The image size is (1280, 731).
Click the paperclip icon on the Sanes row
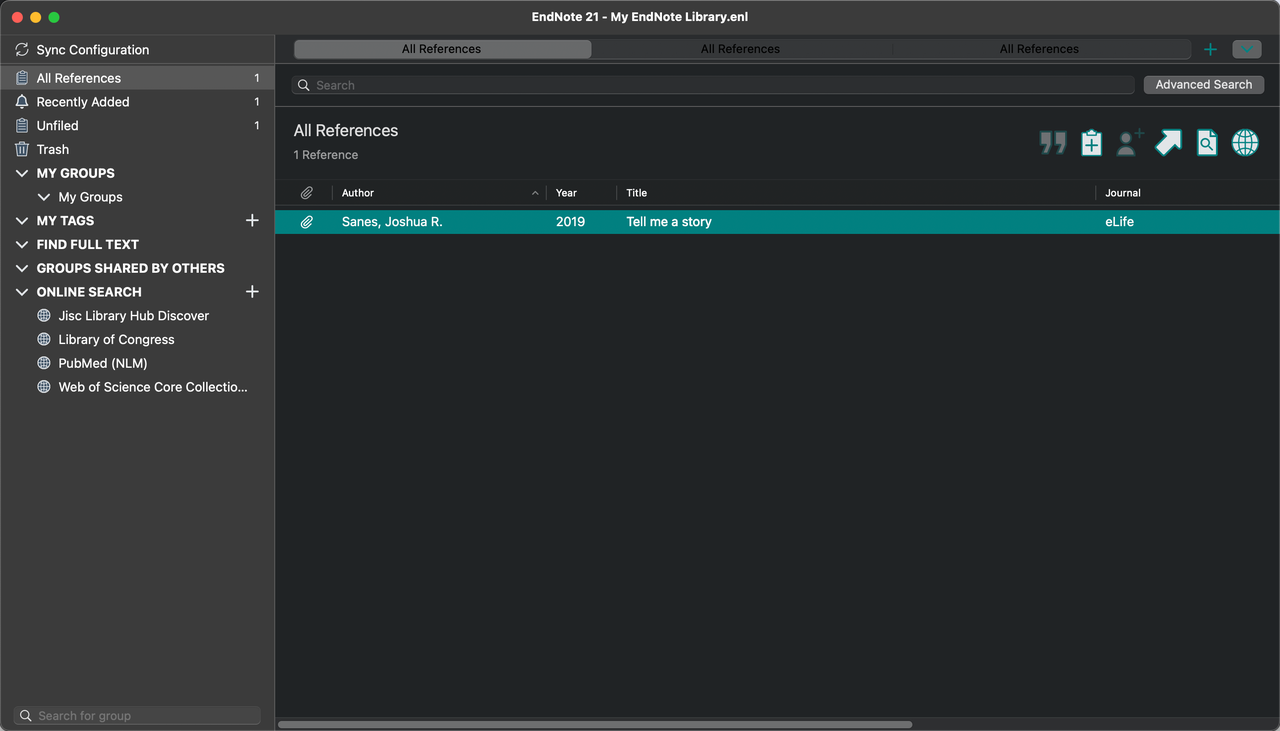click(307, 222)
